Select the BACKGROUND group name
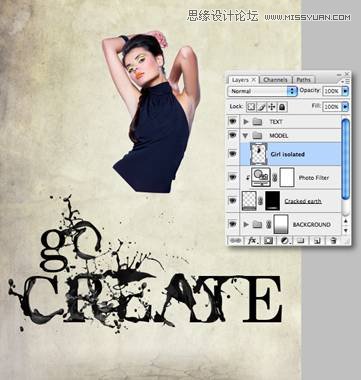 tap(312, 225)
